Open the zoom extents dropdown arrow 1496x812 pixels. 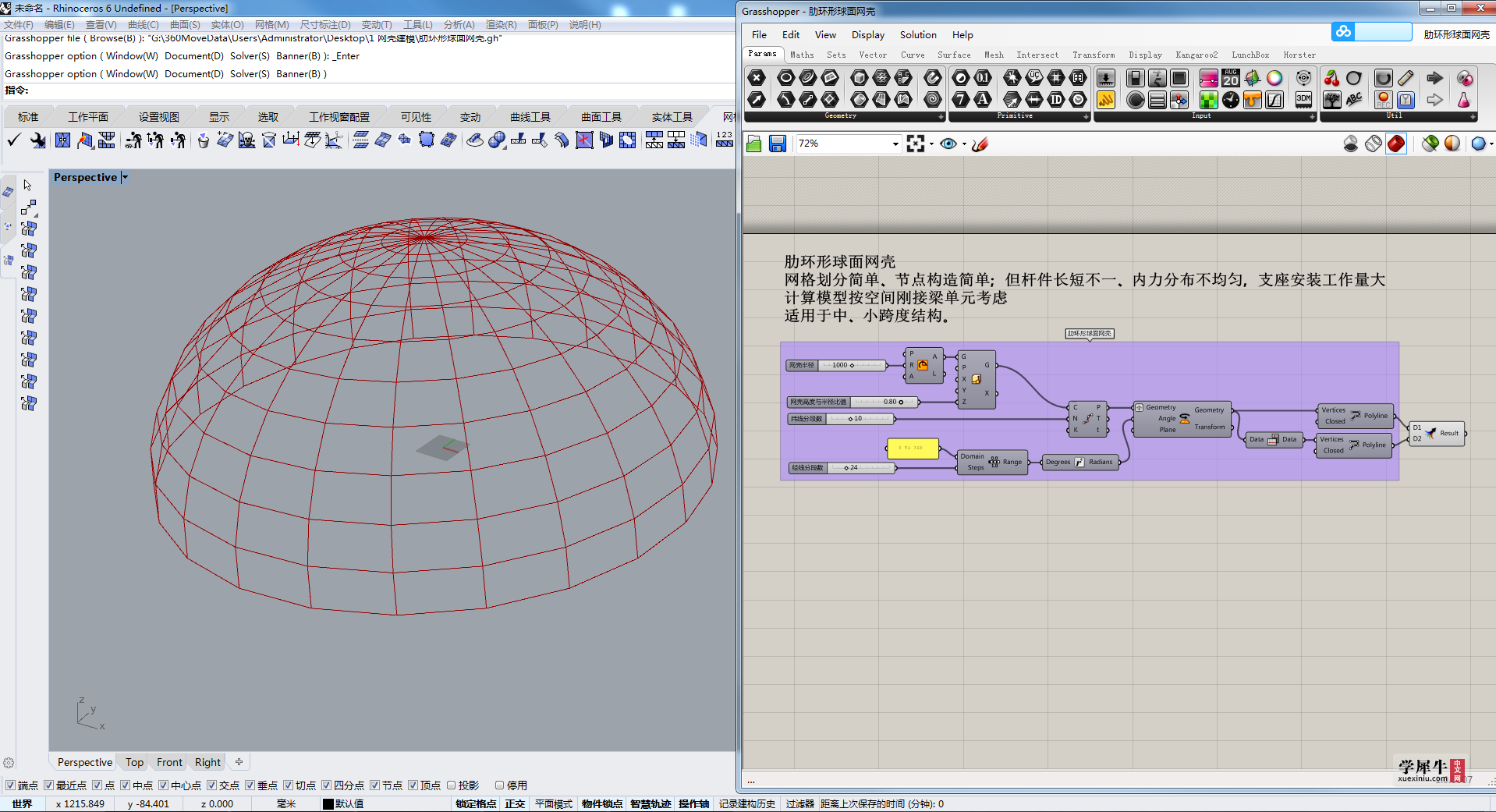pyautogui.click(x=931, y=144)
